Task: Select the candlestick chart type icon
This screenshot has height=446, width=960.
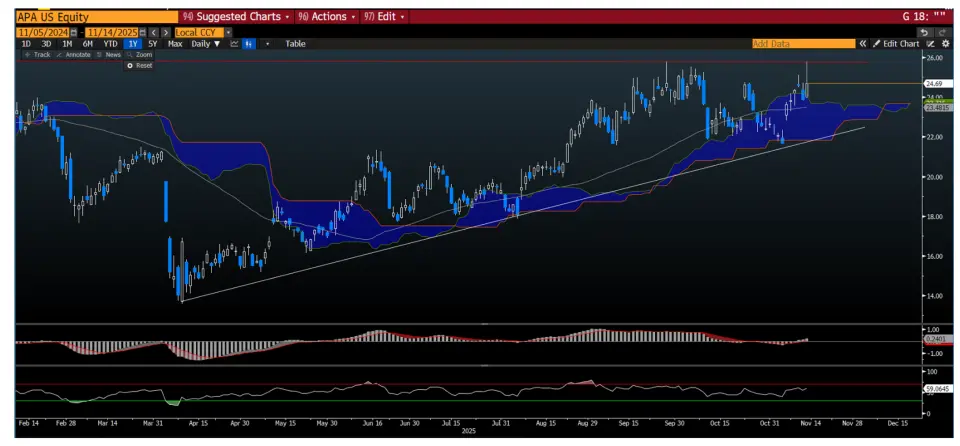Action: point(249,44)
